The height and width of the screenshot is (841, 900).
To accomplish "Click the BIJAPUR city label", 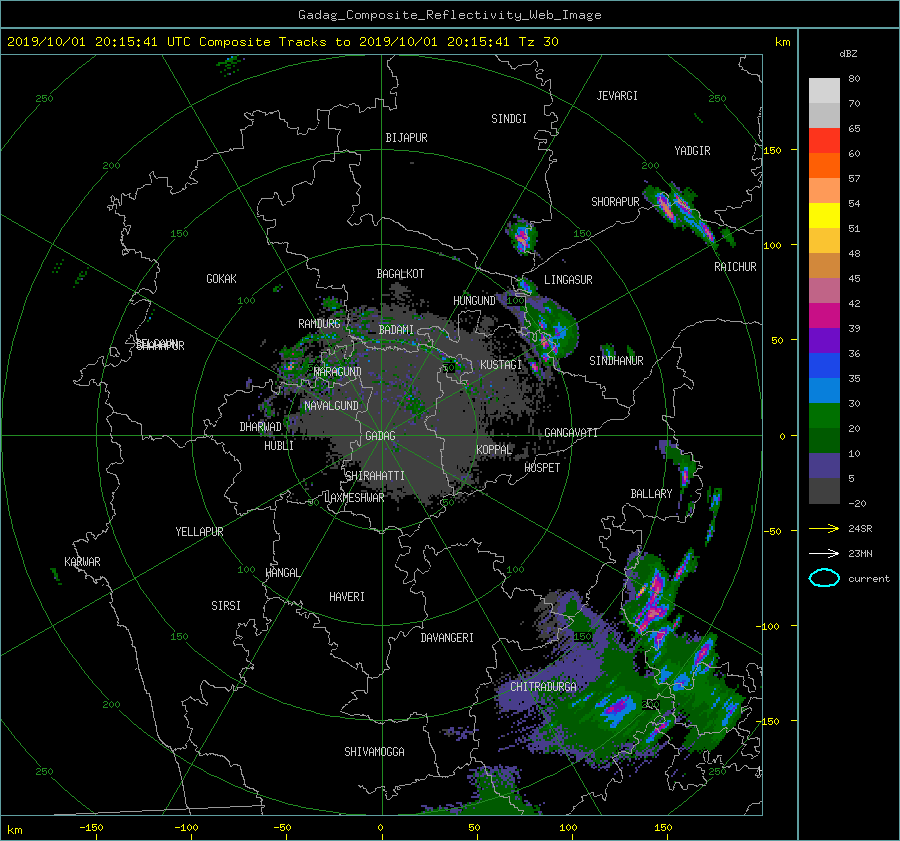I will [x=406, y=138].
